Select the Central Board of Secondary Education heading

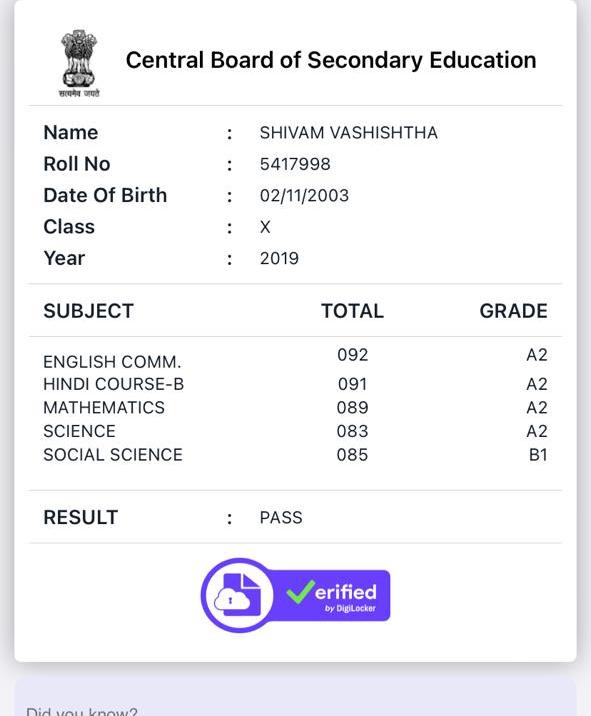[331, 60]
